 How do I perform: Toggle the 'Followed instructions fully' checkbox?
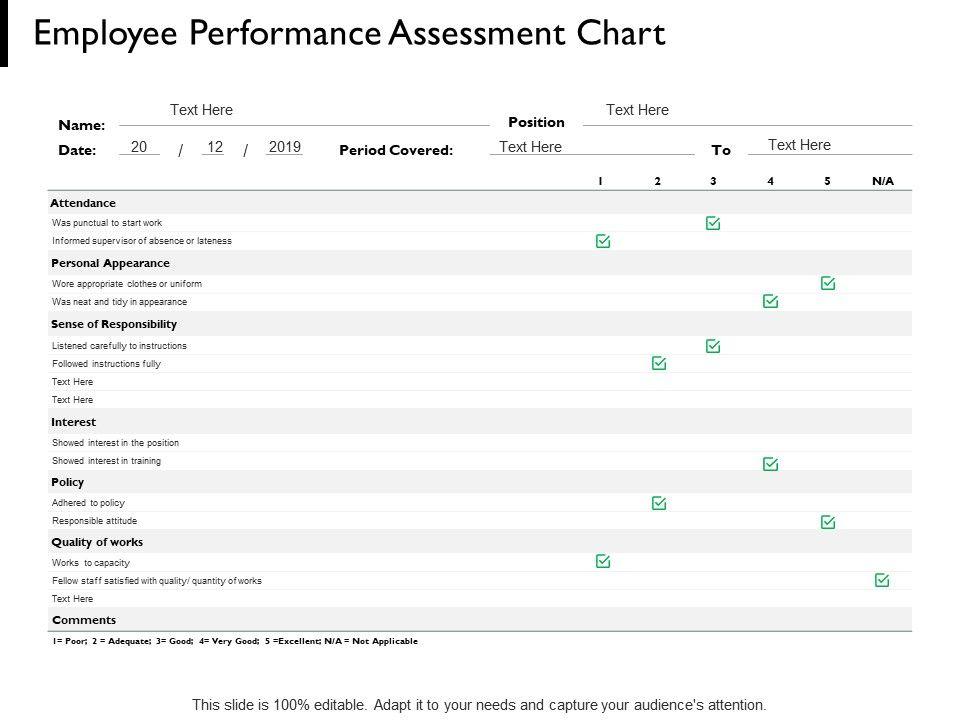coord(659,364)
